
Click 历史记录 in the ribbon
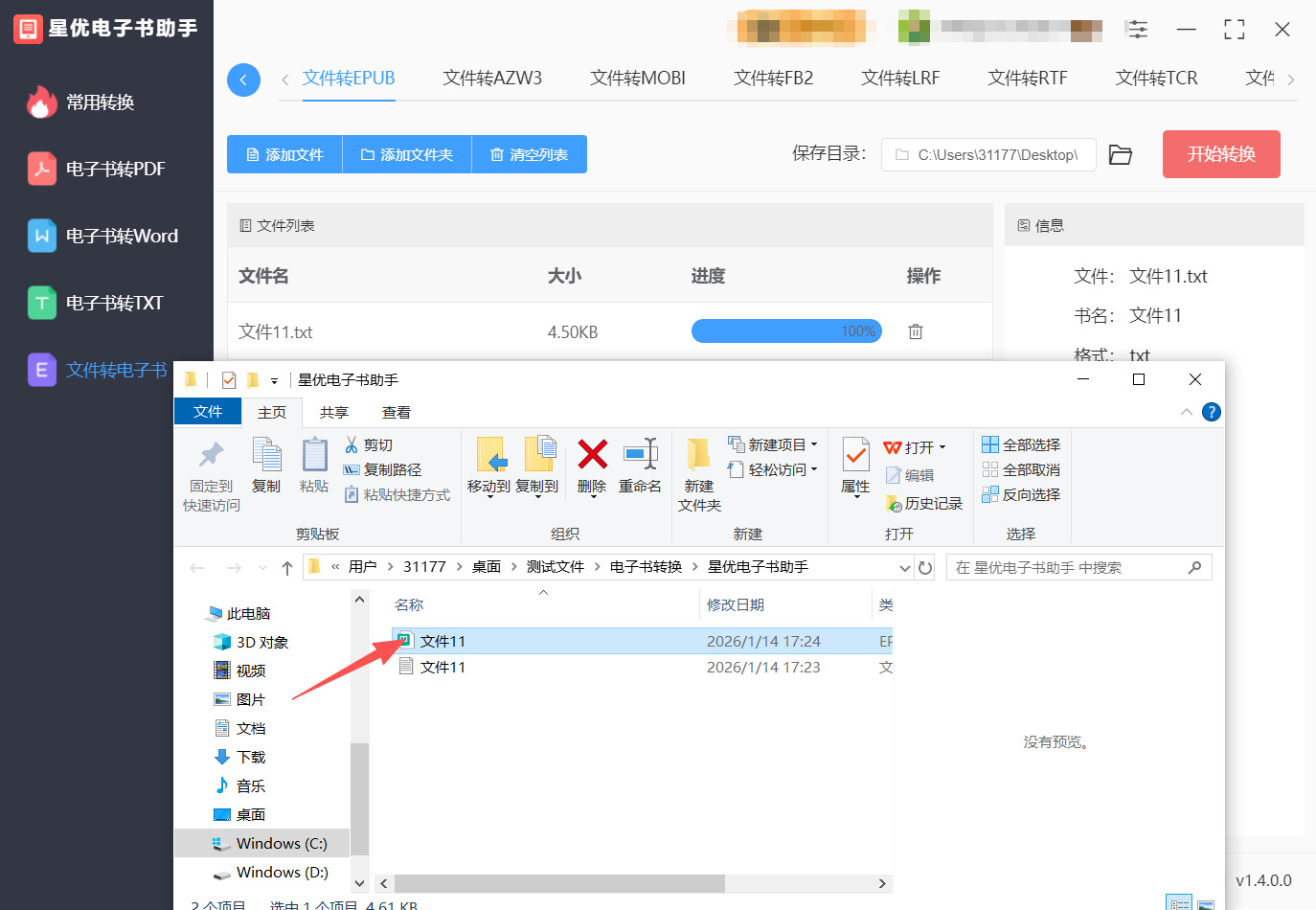[x=924, y=504]
